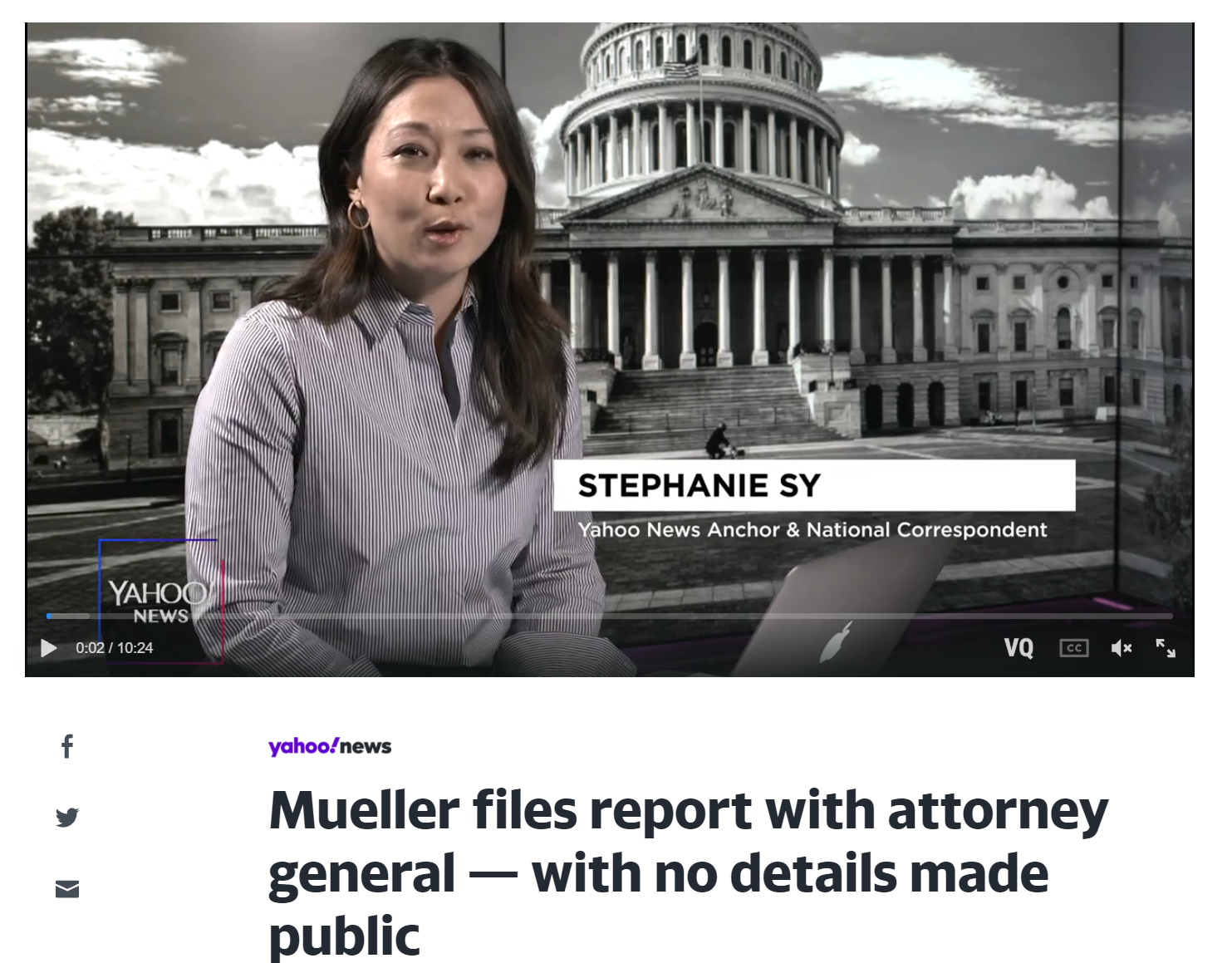Click the blue played portion of progress bar
The width and height of the screenshot is (1232, 963).
click(x=49, y=616)
